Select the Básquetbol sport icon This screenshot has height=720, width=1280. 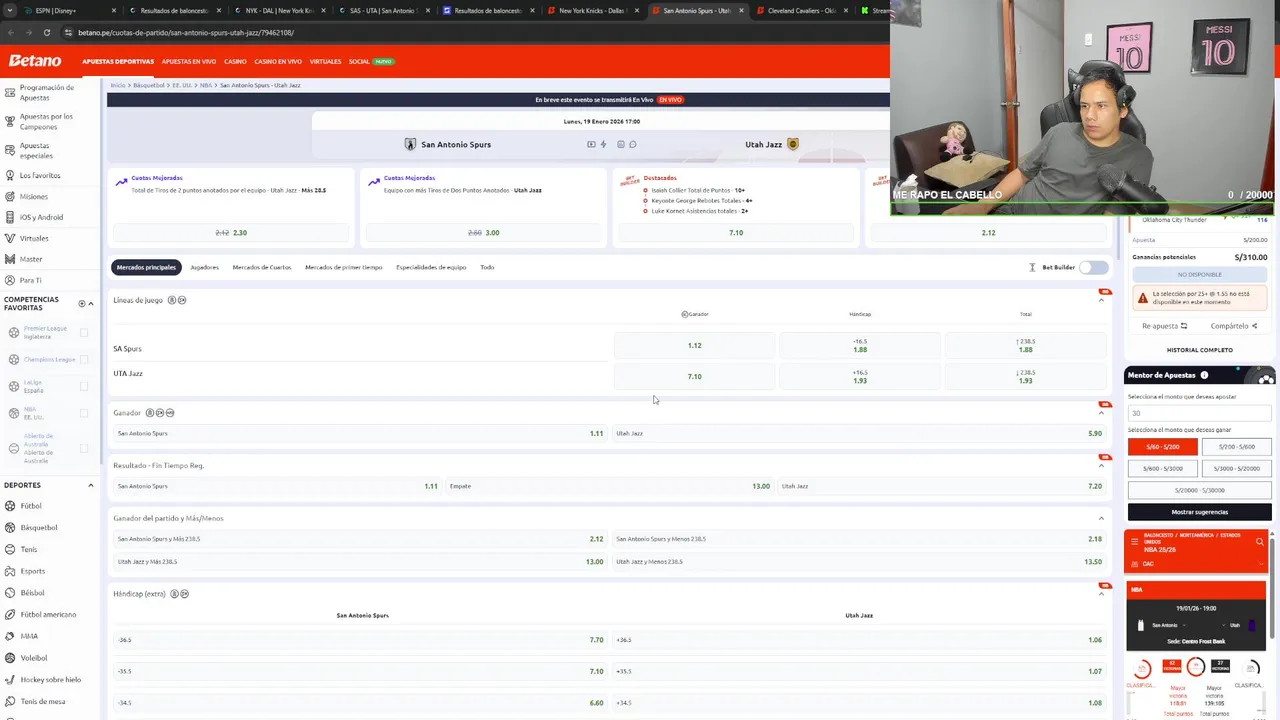point(9,527)
